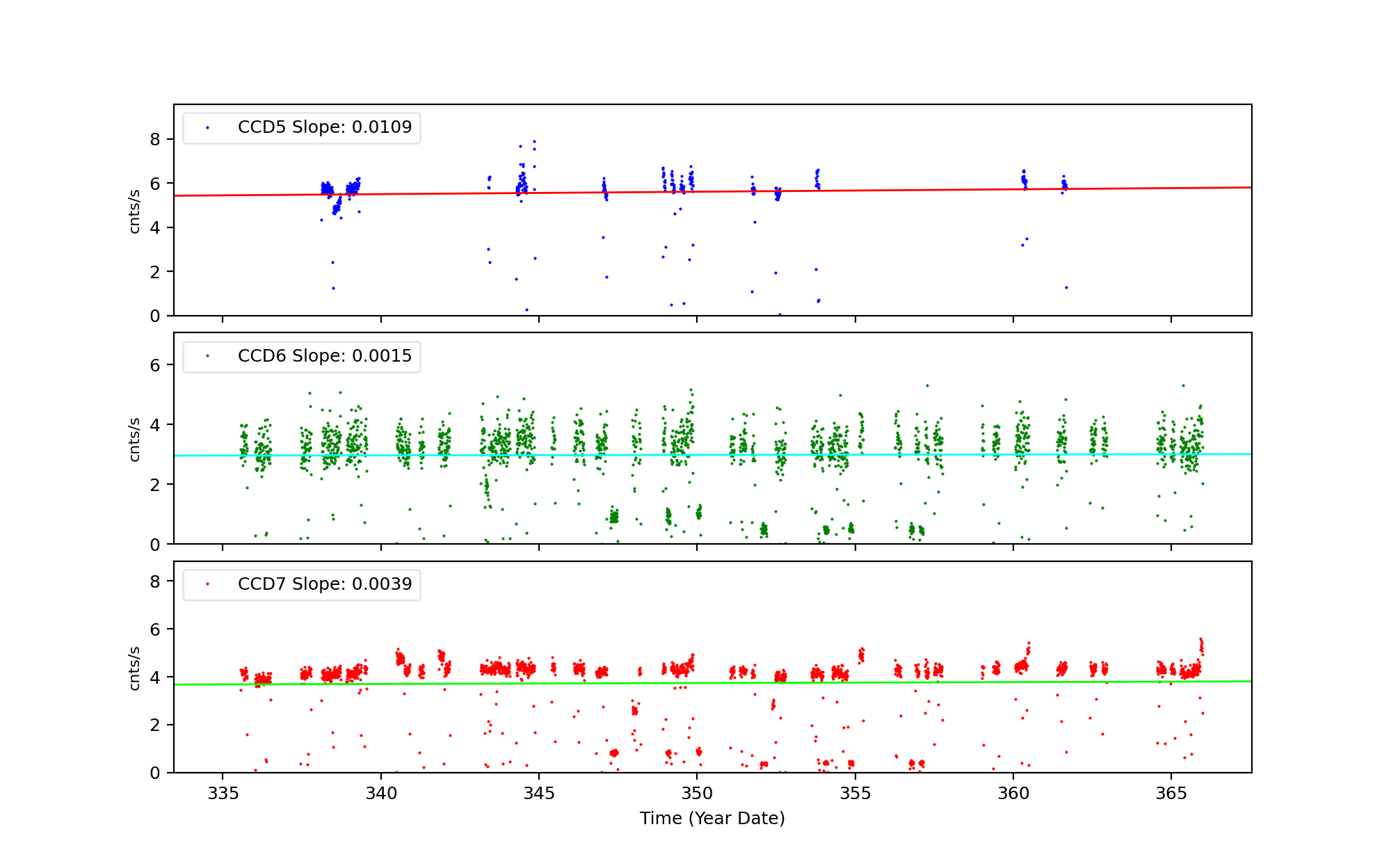The image size is (1391, 868).
Task: Click x-axis tick label 335
Action: pyautogui.click(x=223, y=794)
